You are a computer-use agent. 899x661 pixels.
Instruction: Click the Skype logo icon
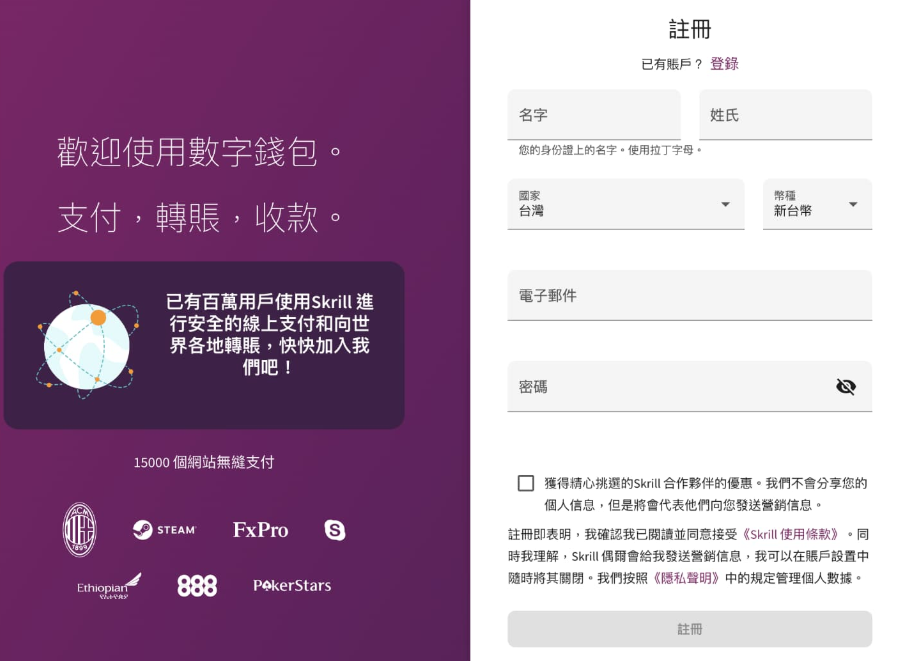(x=335, y=530)
